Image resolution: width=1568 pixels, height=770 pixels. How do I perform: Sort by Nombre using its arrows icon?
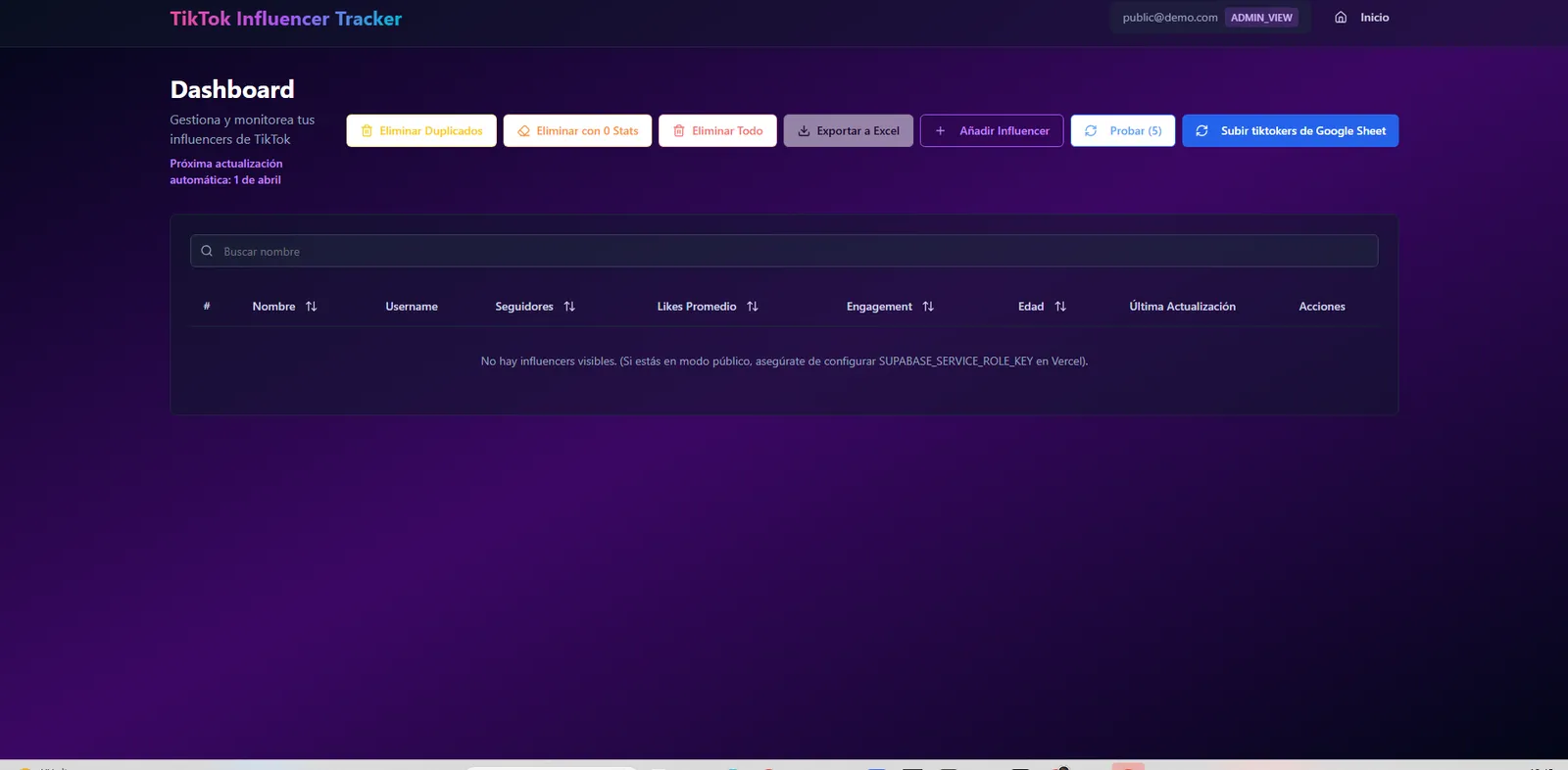pyautogui.click(x=312, y=307)
